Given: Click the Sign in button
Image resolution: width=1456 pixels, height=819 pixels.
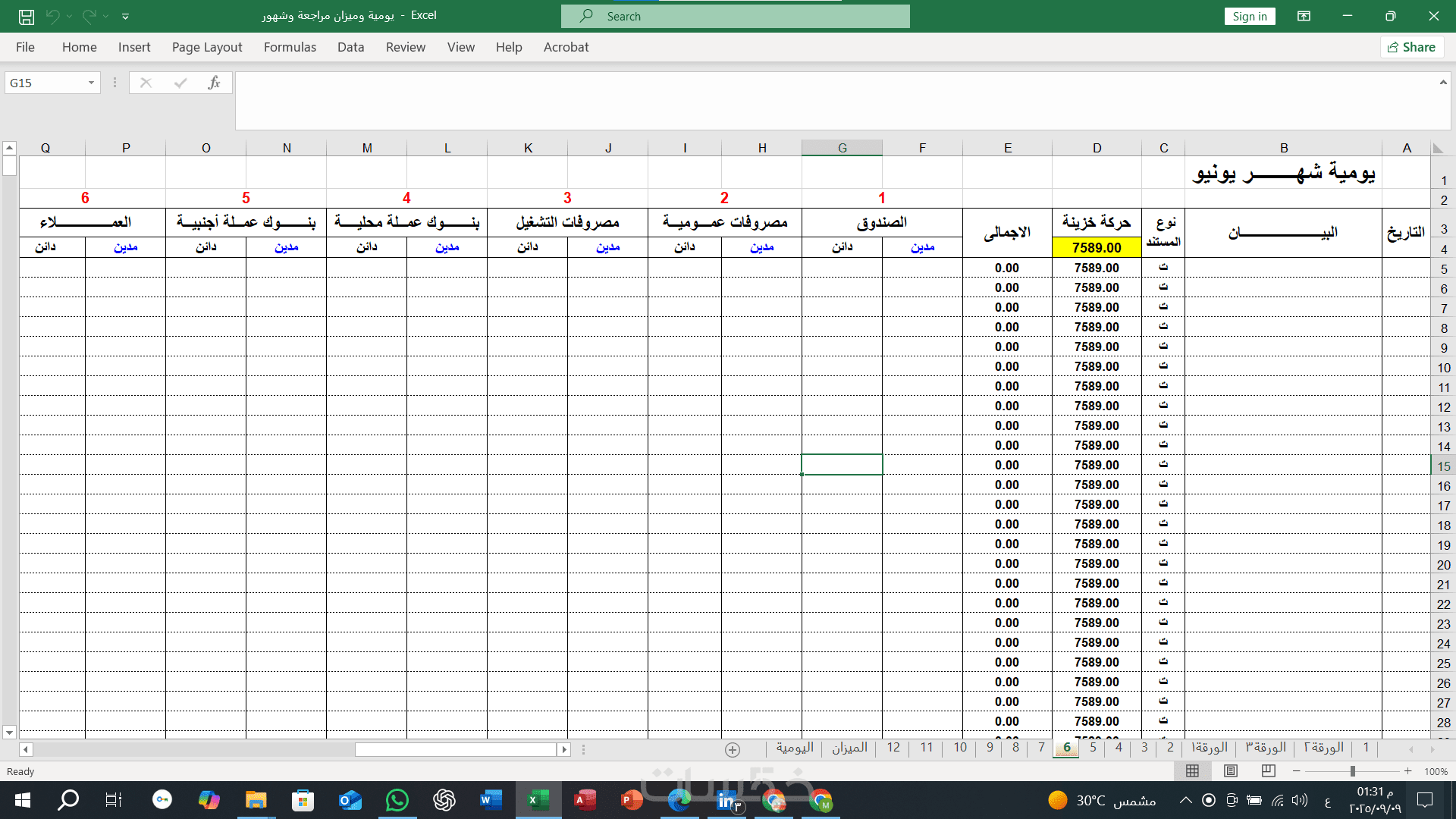Looking at the screenshot, I should tap(1249, 16).
